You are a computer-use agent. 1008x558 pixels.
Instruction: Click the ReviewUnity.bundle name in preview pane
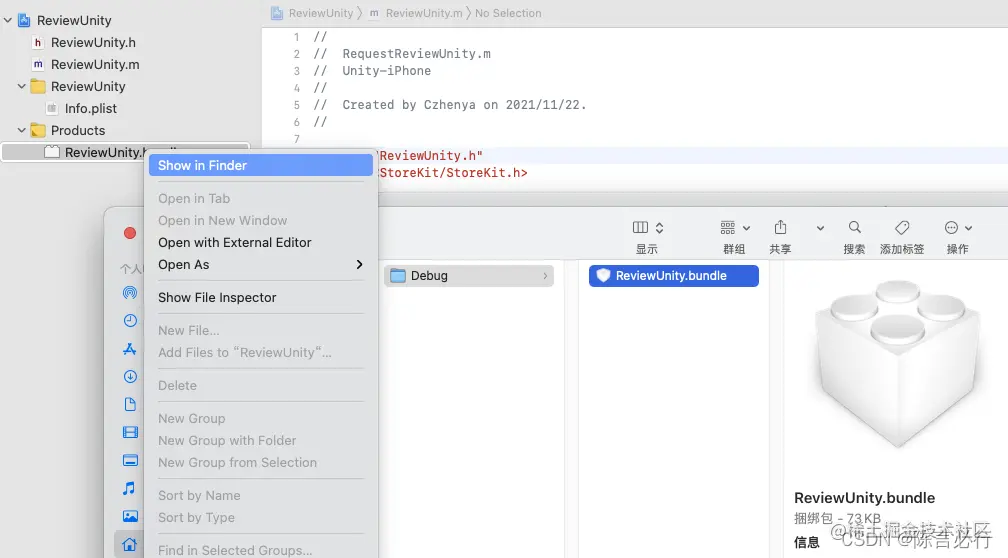tap(864, 498)
